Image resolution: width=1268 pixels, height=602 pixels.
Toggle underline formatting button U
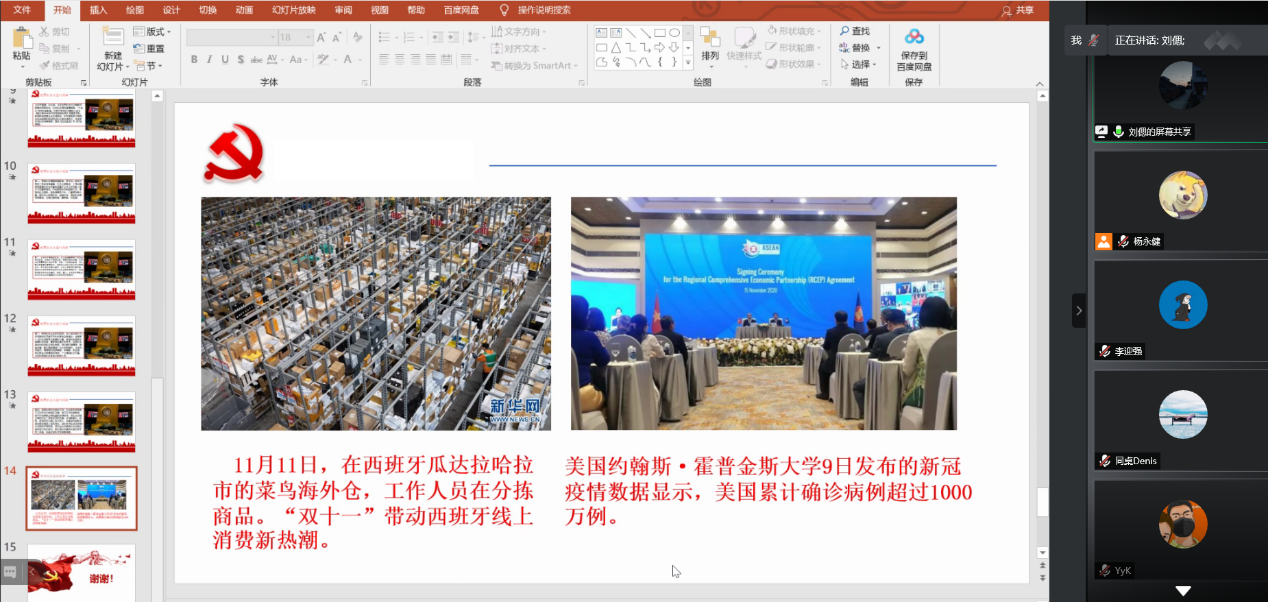(223, 60)
